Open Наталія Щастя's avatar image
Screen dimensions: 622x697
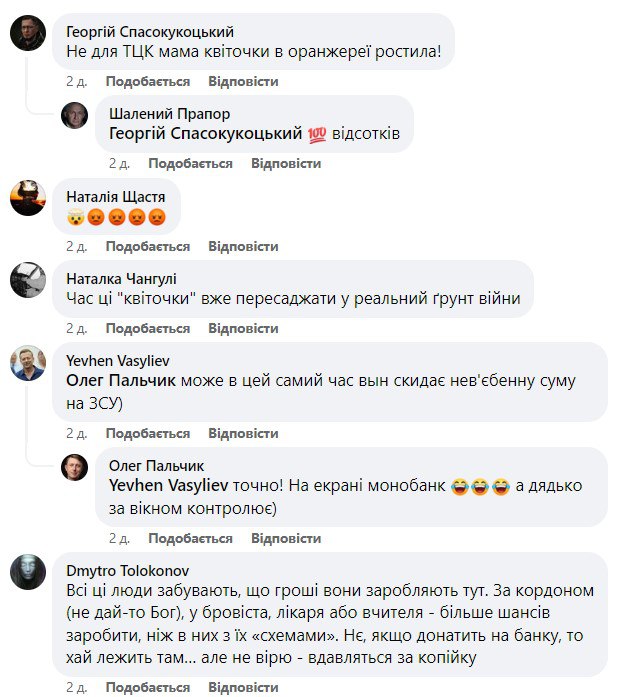pyautogui.click(x=27, y=198)
